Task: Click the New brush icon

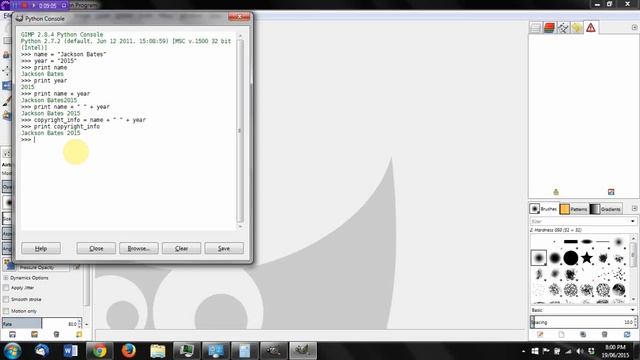Action: [x=562, y=335]
